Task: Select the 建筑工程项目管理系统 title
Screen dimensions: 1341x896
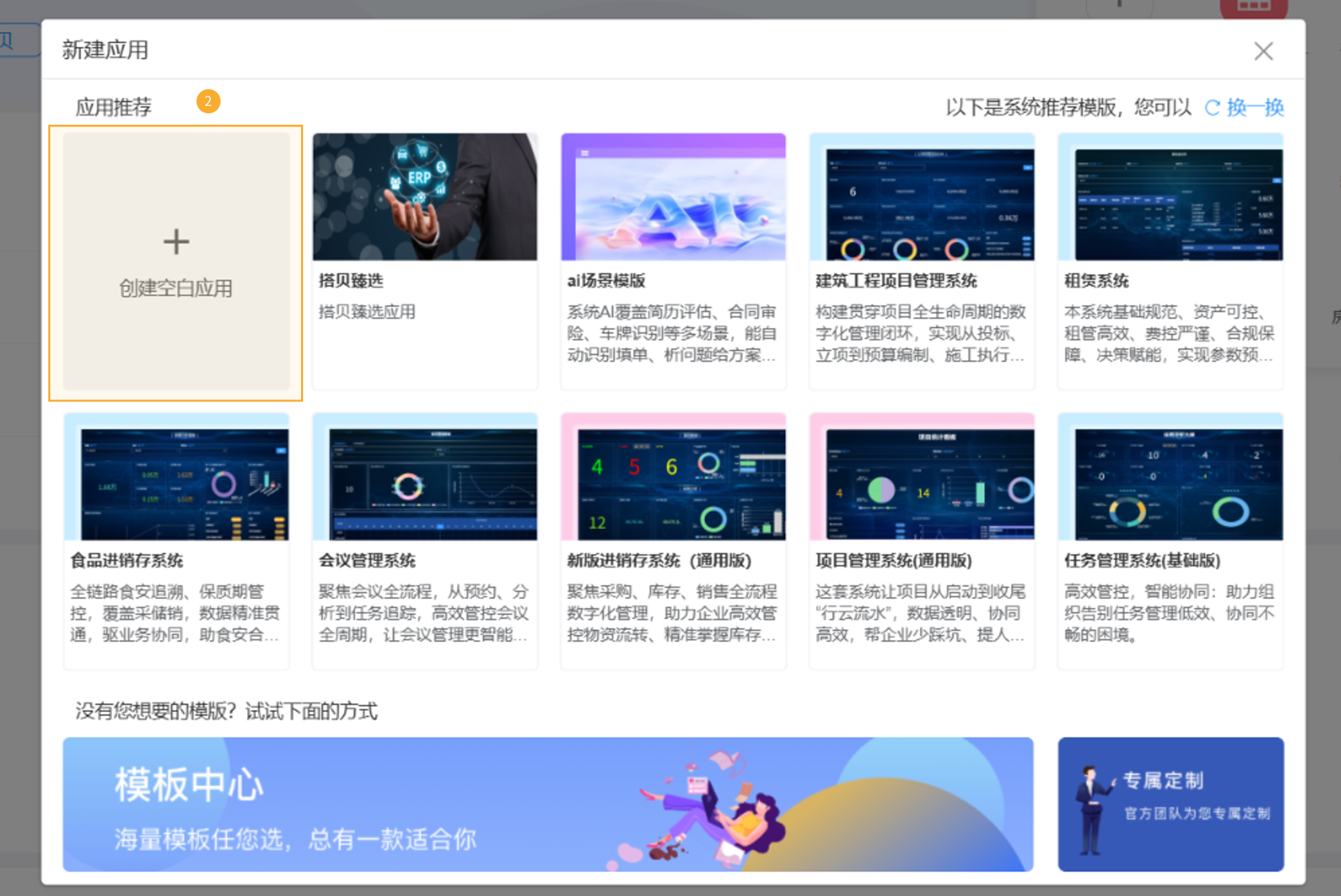Action: [896, 280]
